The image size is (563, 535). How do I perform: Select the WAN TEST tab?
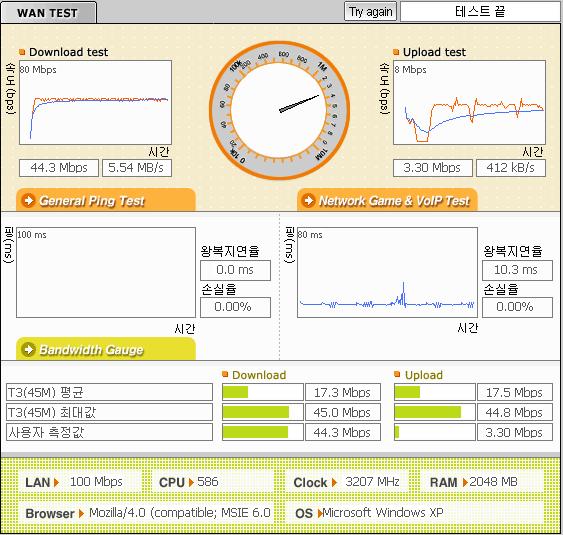point(48,13)
